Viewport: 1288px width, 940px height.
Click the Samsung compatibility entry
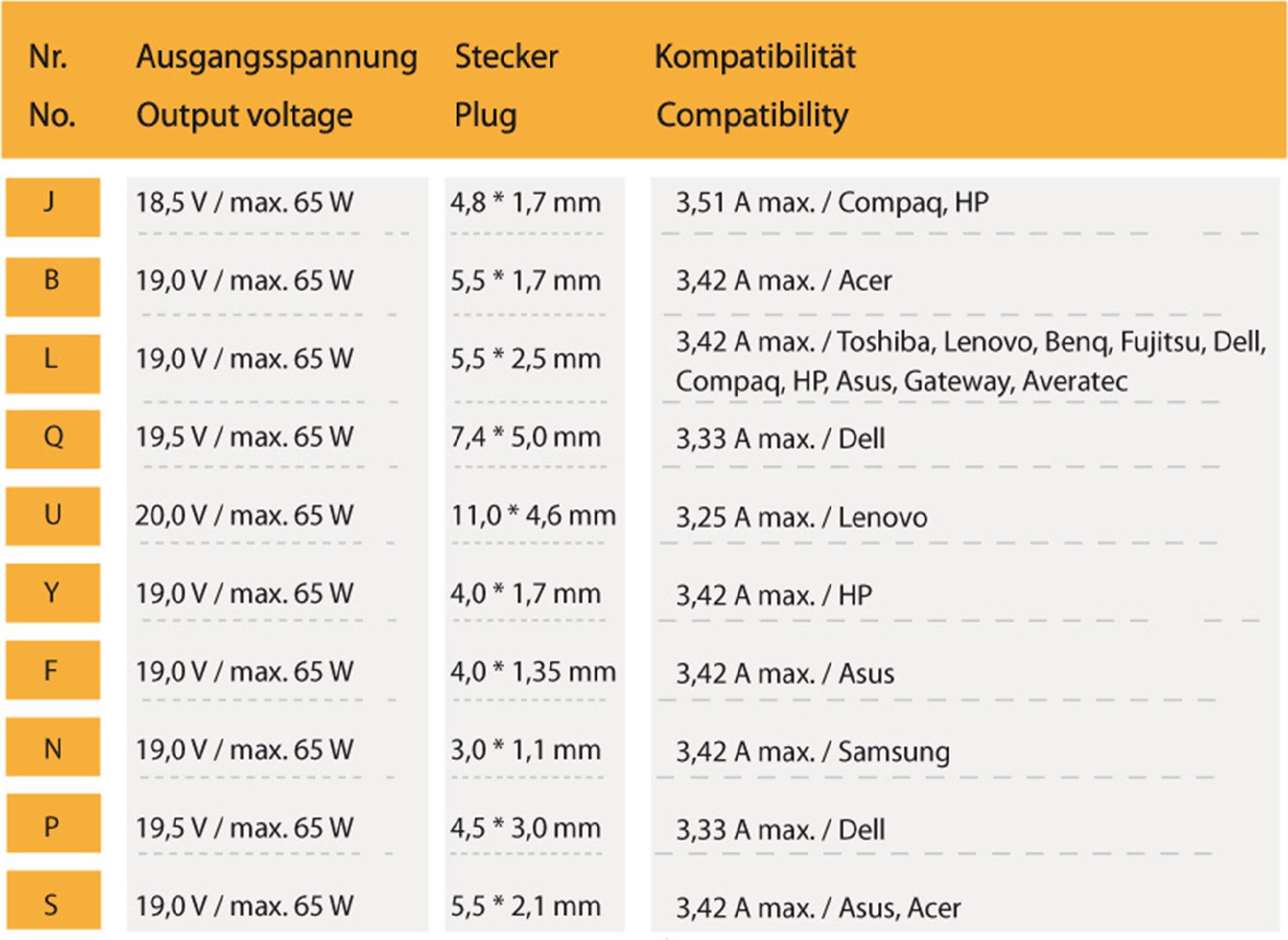(812, 751)
